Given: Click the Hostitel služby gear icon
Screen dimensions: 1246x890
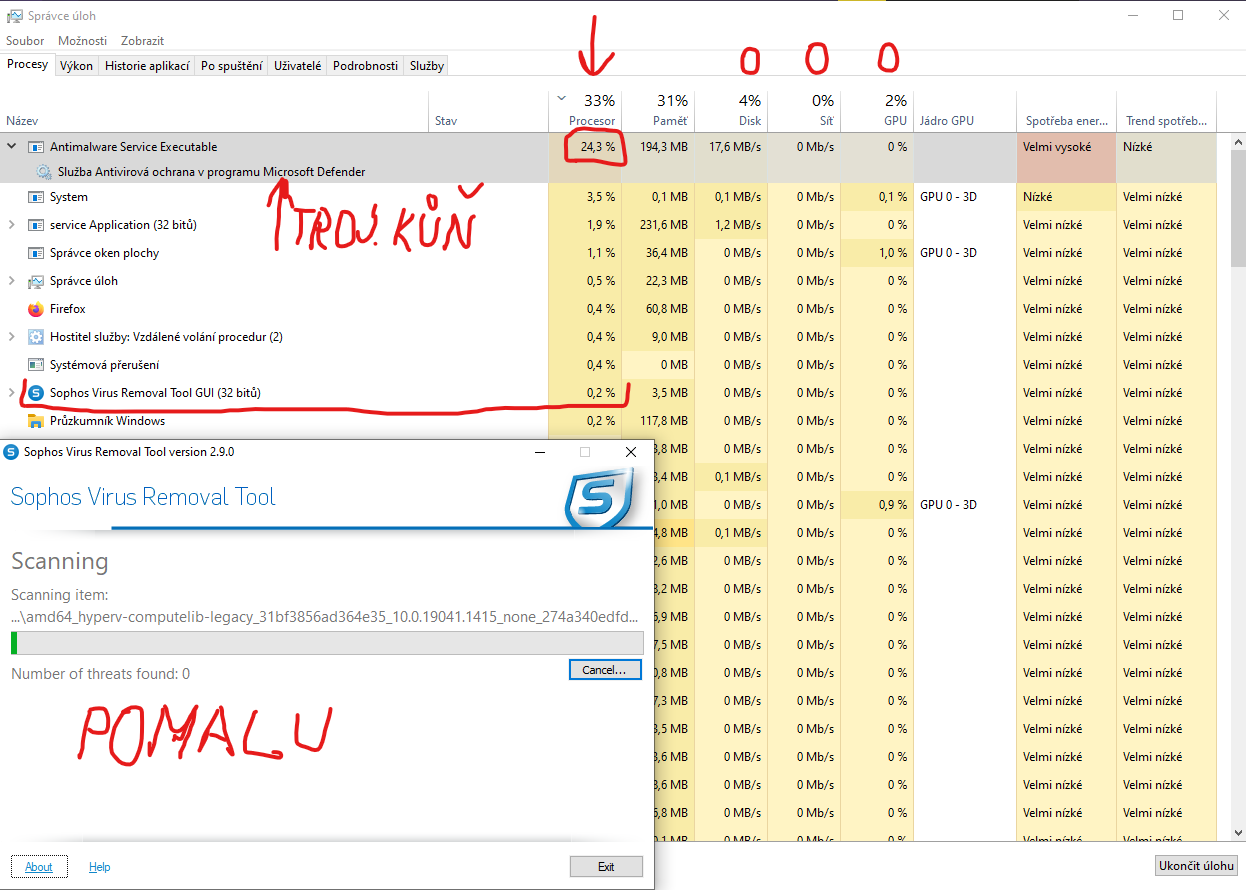Looking at the screenshot, I should [36, 337].
